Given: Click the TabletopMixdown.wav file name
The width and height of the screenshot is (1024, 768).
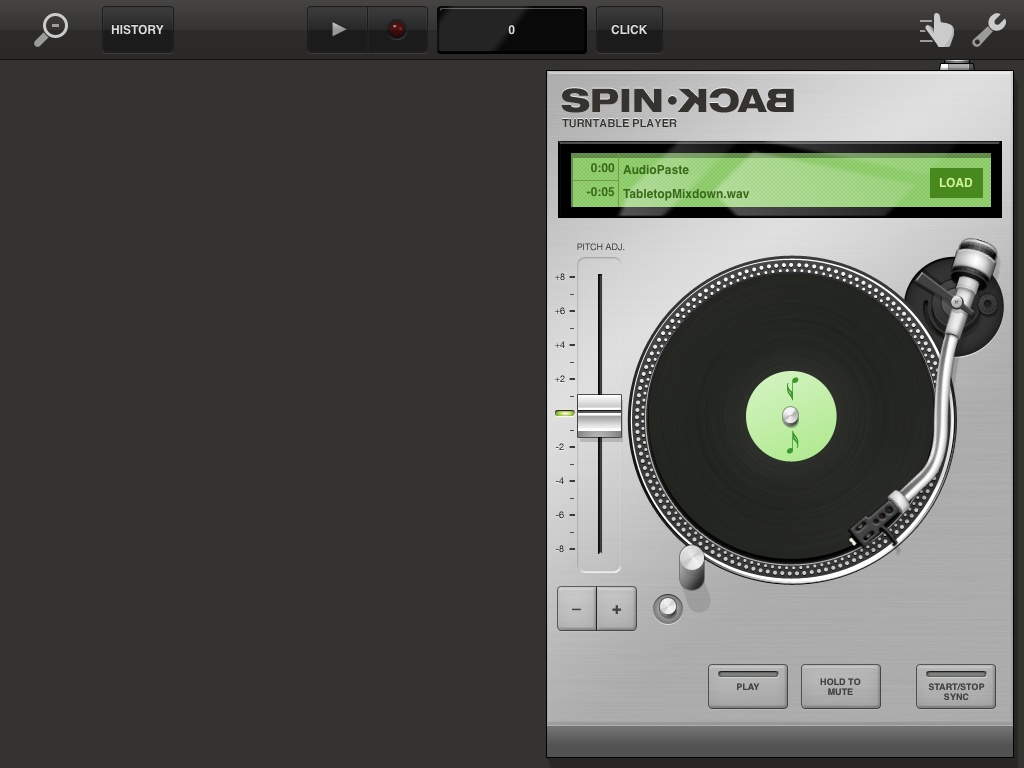Looking at the screenshot, I should [x=686, y=194].
